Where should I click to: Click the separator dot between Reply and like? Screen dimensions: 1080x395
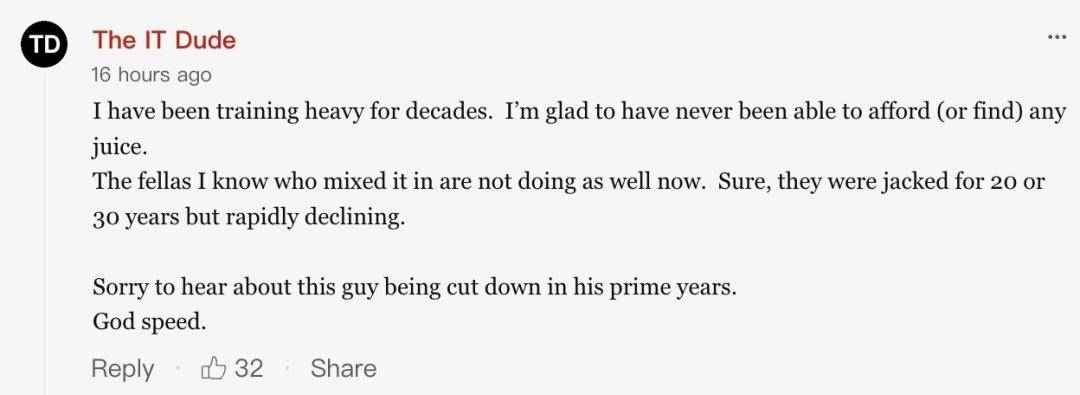pyautogui.click(x=178, y=369)
